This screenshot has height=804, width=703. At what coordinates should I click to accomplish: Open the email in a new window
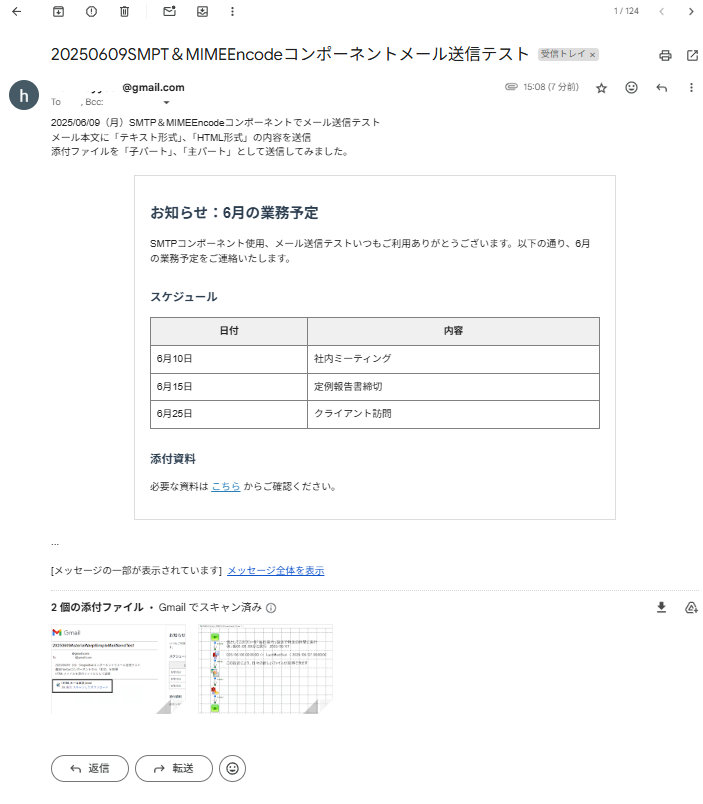[692, 55]
